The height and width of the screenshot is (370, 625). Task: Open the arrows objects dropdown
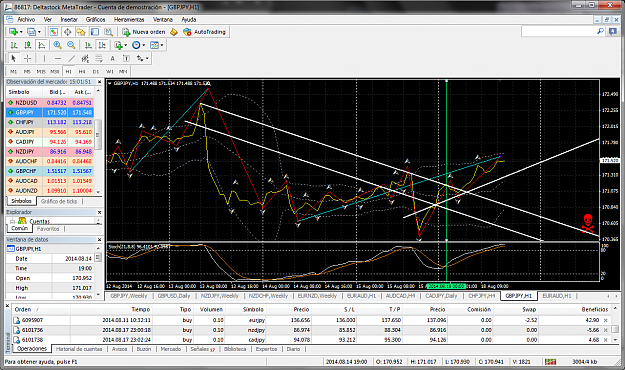[142, 59]
